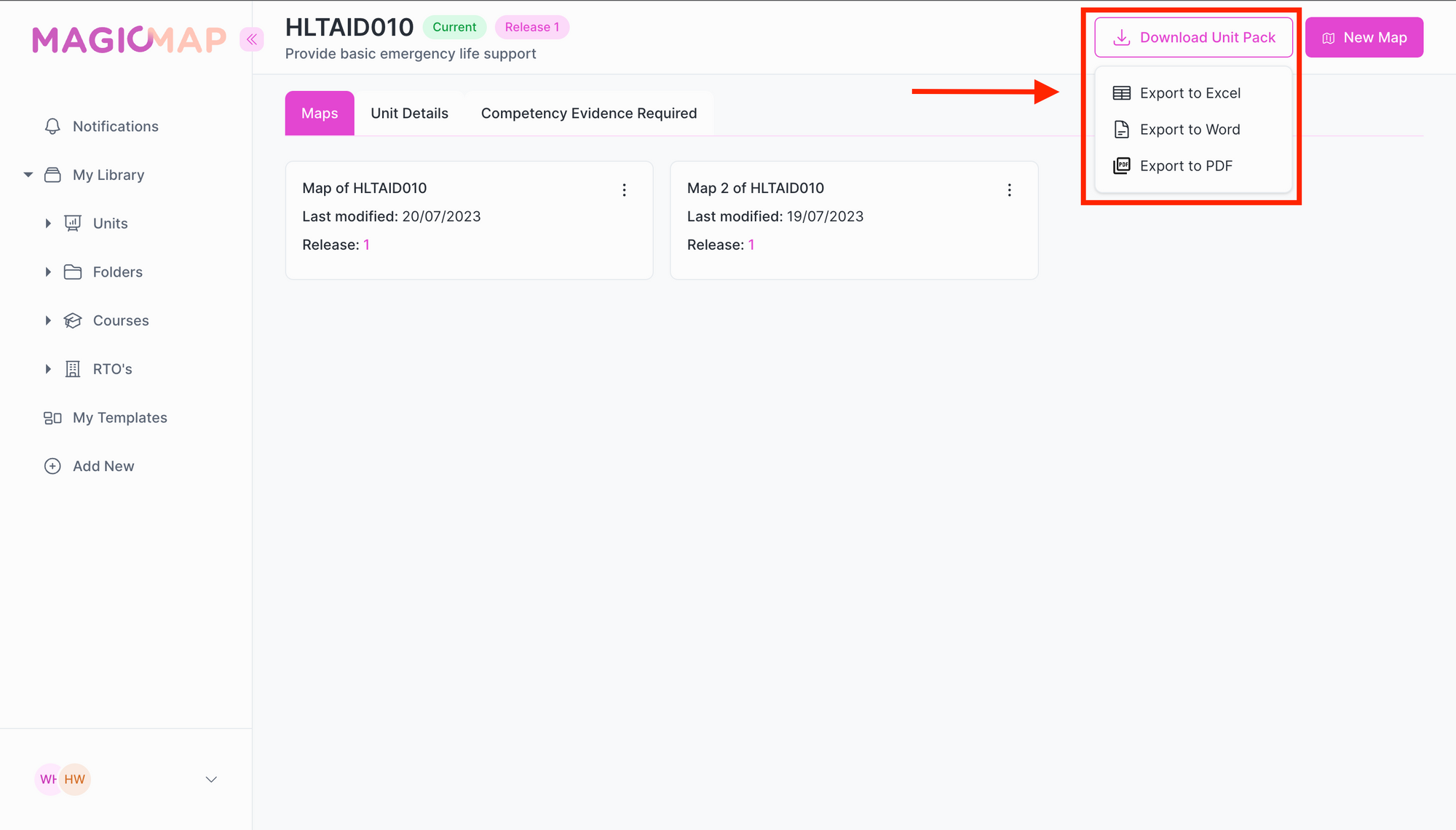Click the HW user avatar

coord(75,779)
